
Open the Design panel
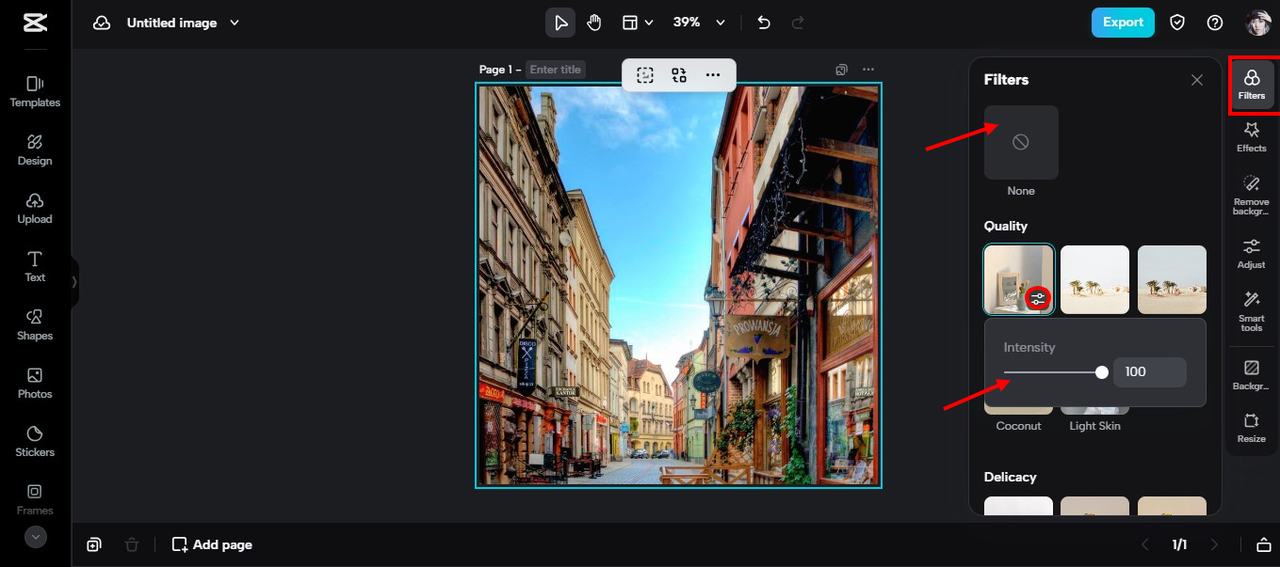[35, 150]
